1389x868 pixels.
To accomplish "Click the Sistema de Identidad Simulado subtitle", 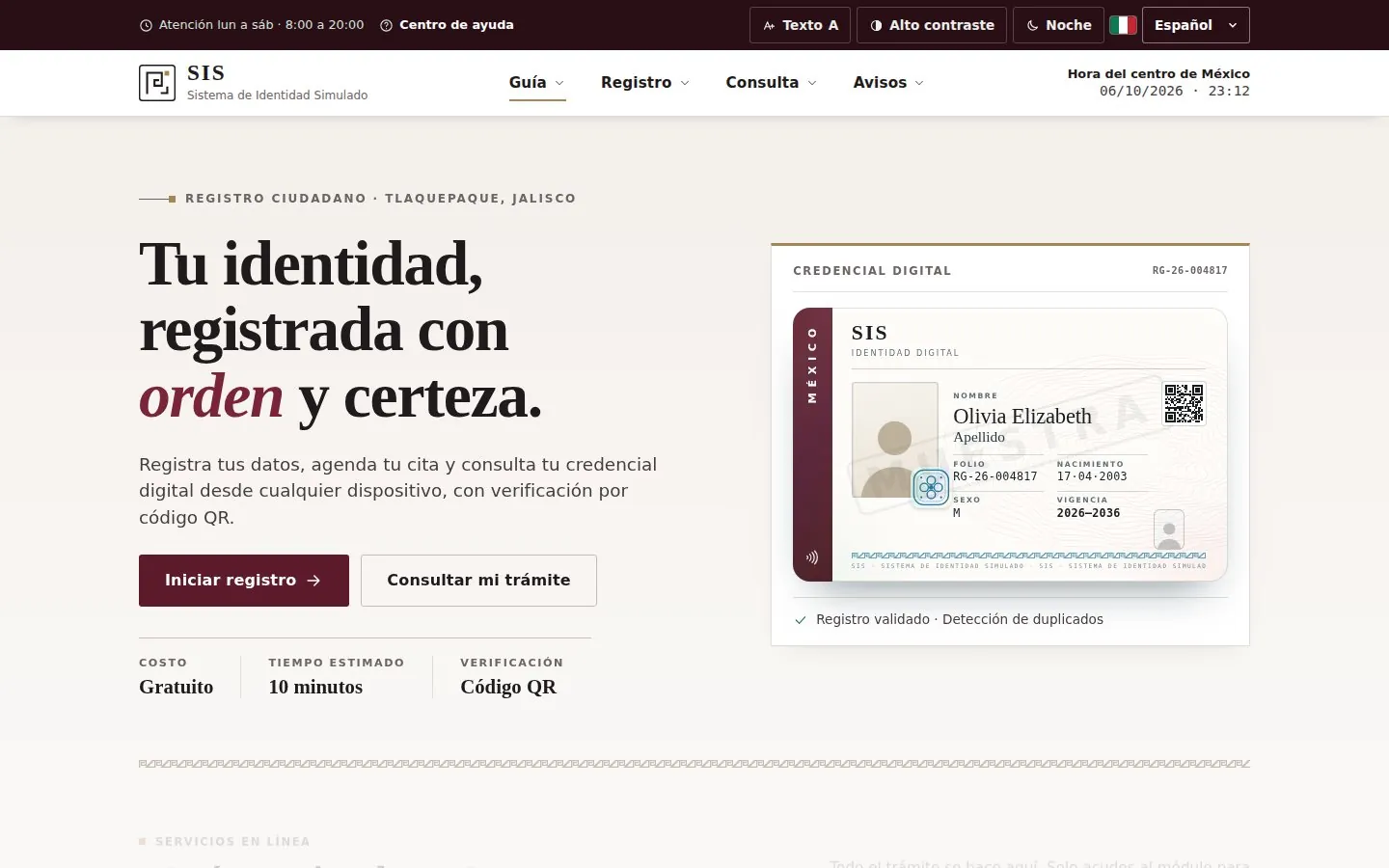I will coord(277,95).
